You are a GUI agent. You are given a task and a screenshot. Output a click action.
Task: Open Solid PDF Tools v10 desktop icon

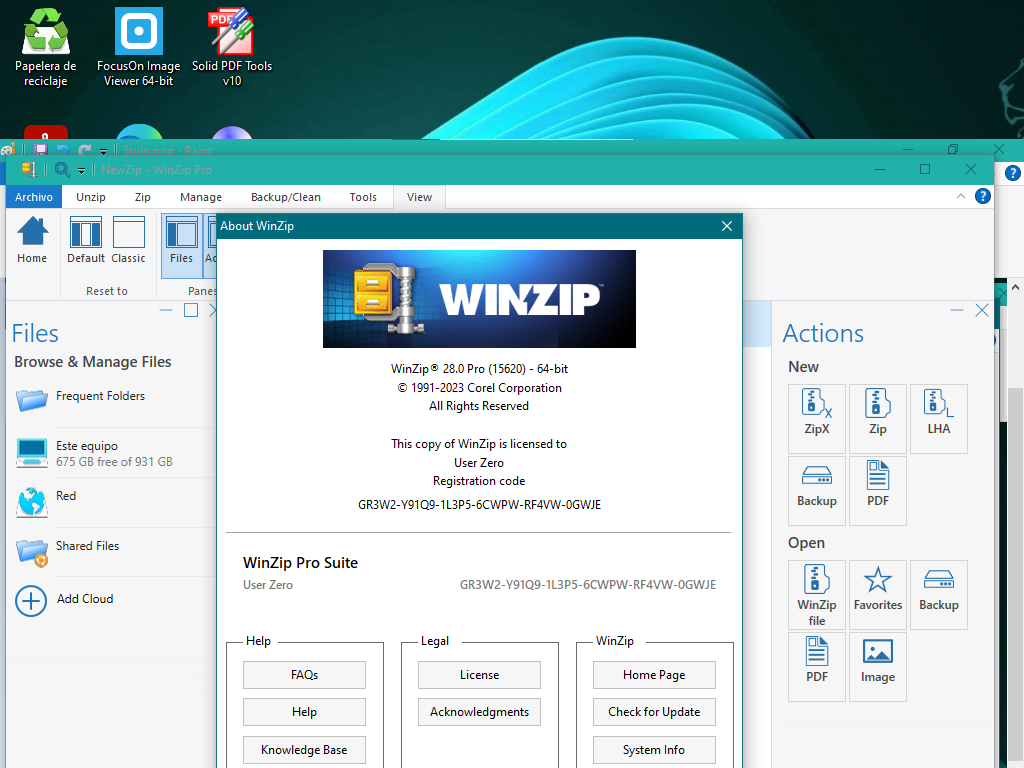(232, 47)
